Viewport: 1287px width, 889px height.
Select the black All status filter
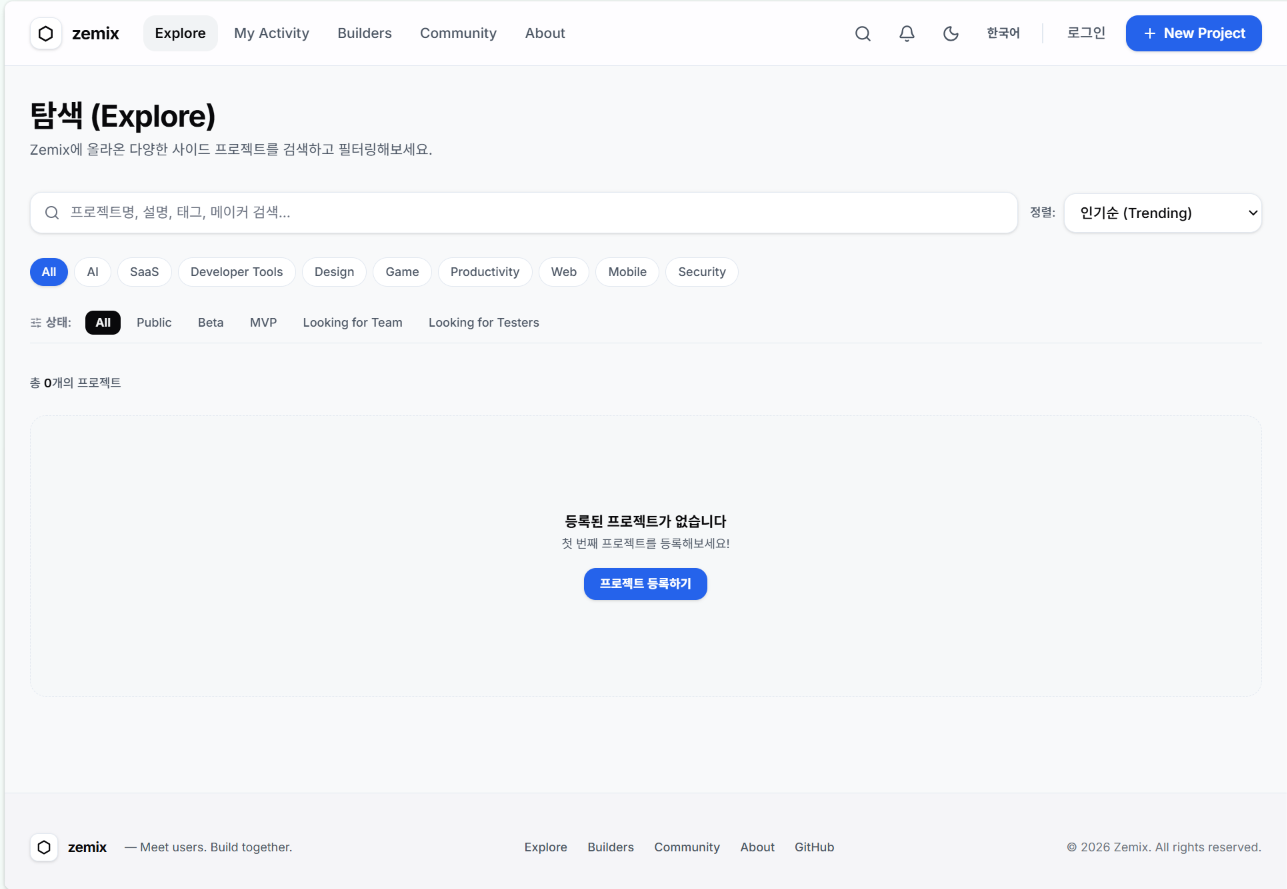(x=103, y=323)
